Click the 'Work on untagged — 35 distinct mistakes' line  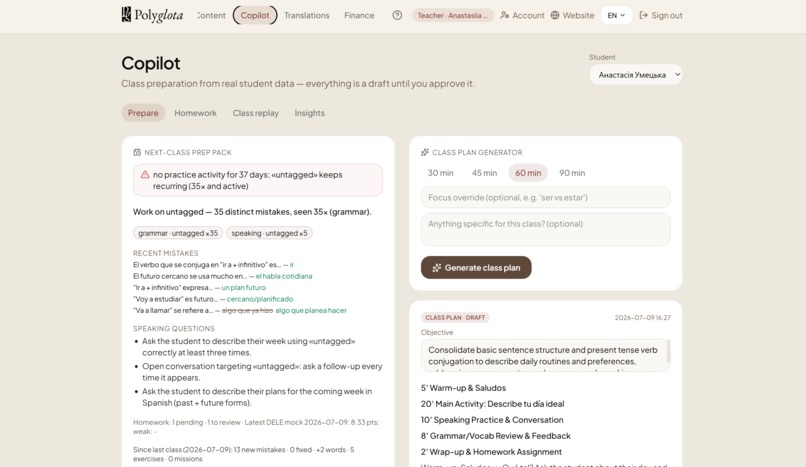pyautogui.click(x=252, y=212)
